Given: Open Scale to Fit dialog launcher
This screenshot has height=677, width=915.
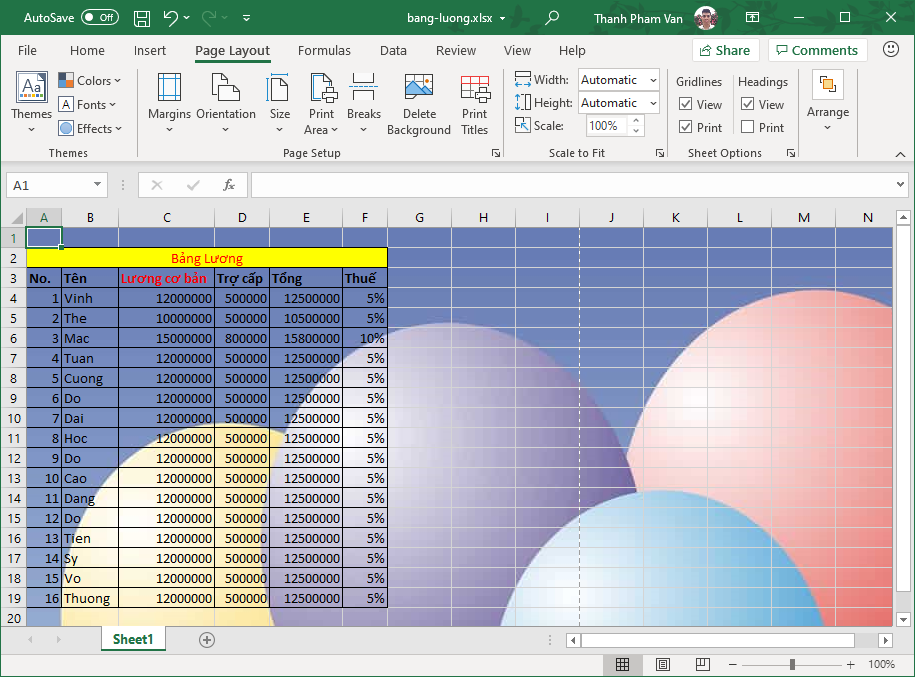Looking at the screenshot, I should pyautogui.click(x=660, y=153).
